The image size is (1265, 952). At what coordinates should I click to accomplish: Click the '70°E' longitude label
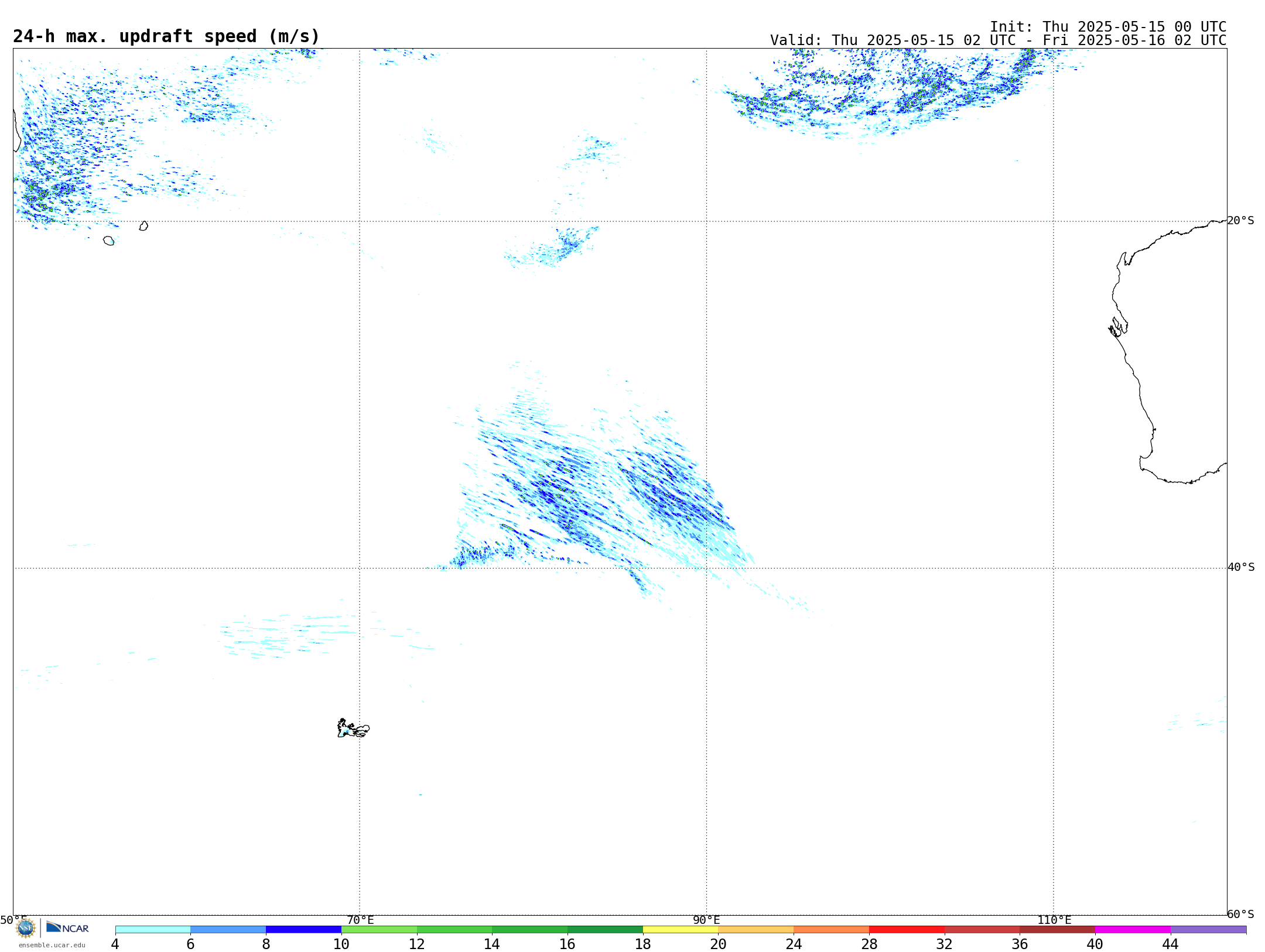coord(360,920)
